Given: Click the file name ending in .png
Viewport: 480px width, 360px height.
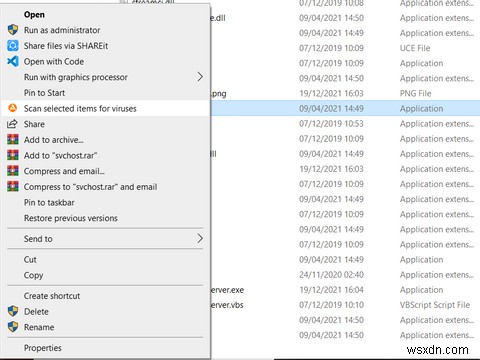Looking at the screenshot, I should coord(219,94).
